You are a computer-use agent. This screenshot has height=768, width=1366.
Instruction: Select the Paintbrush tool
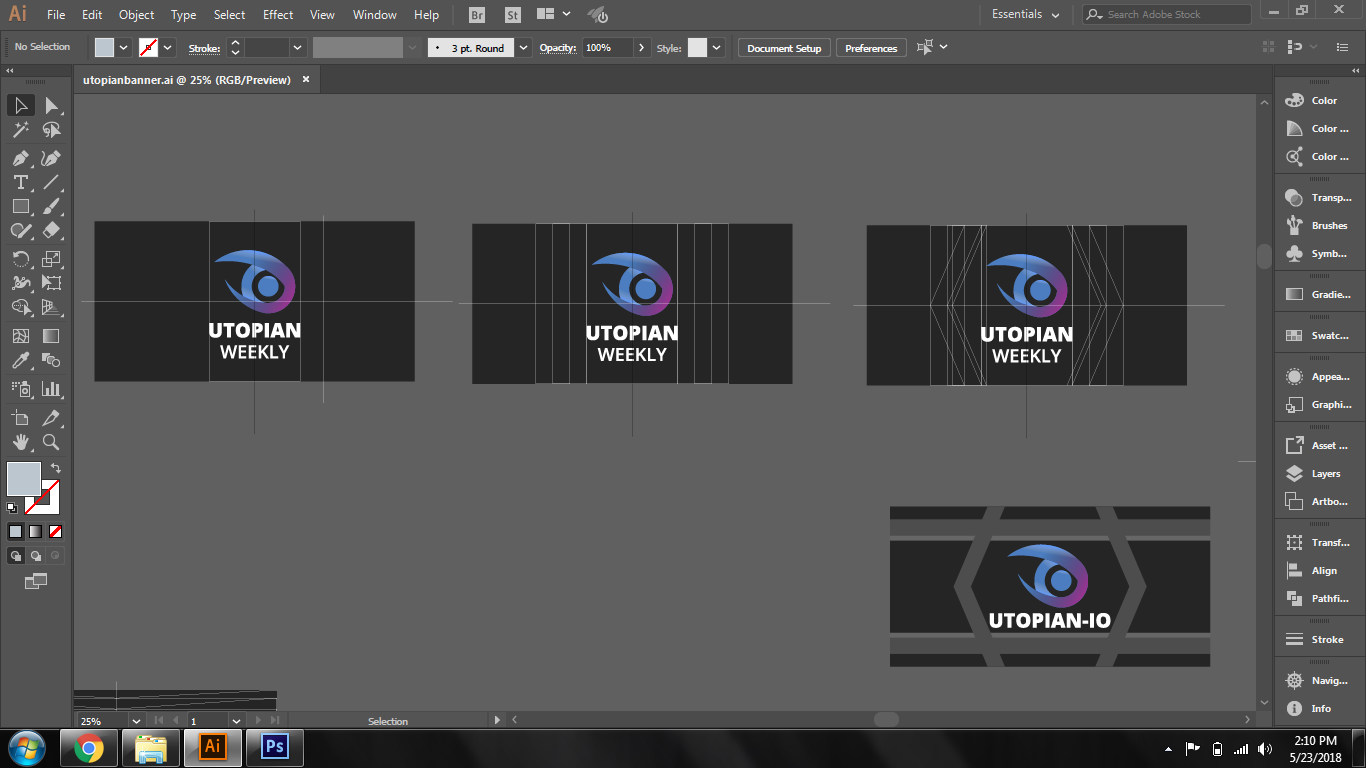(52, 206)
